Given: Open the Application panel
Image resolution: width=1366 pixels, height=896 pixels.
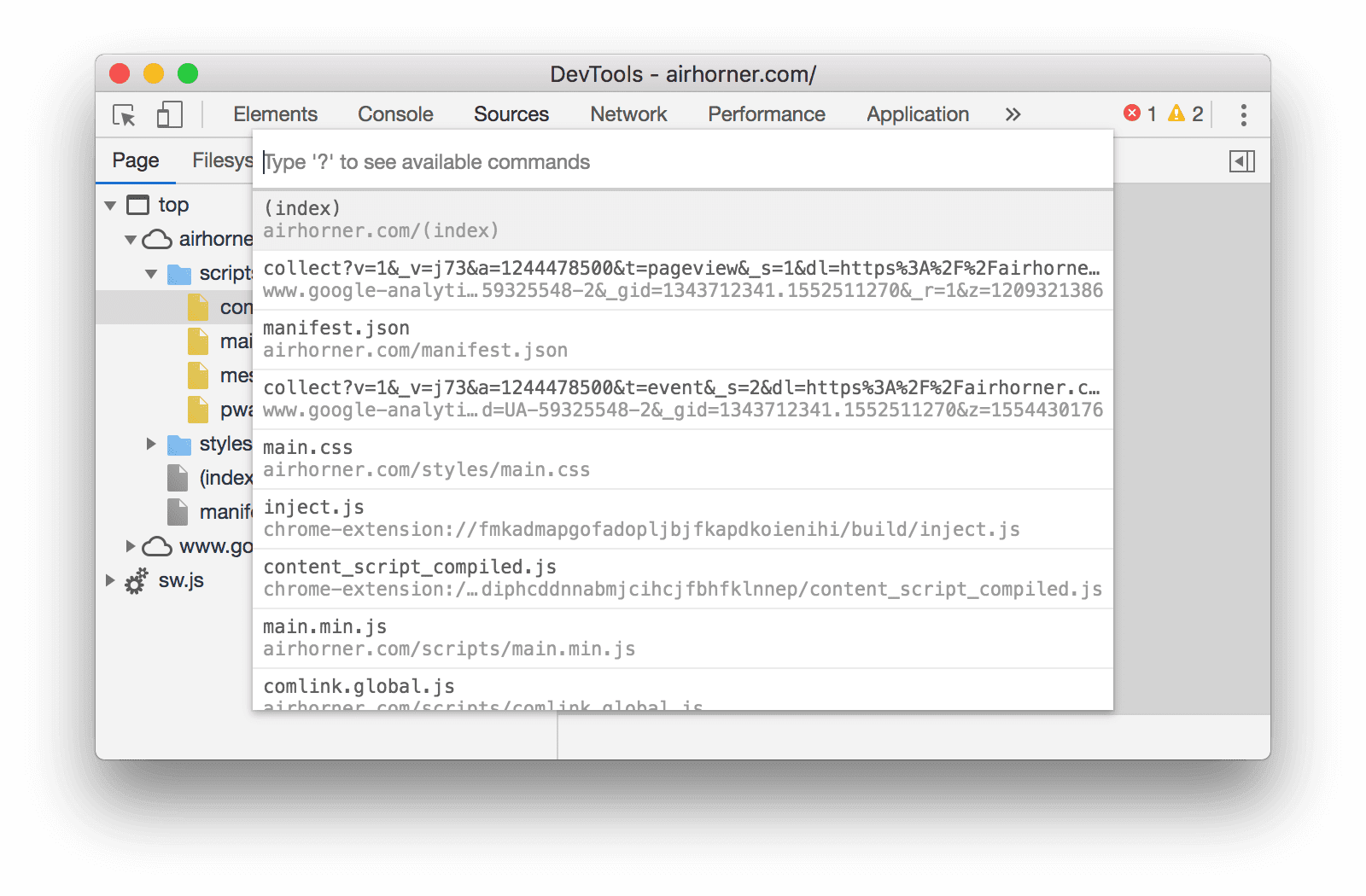Looking at the screenshot, I should 917,113.
